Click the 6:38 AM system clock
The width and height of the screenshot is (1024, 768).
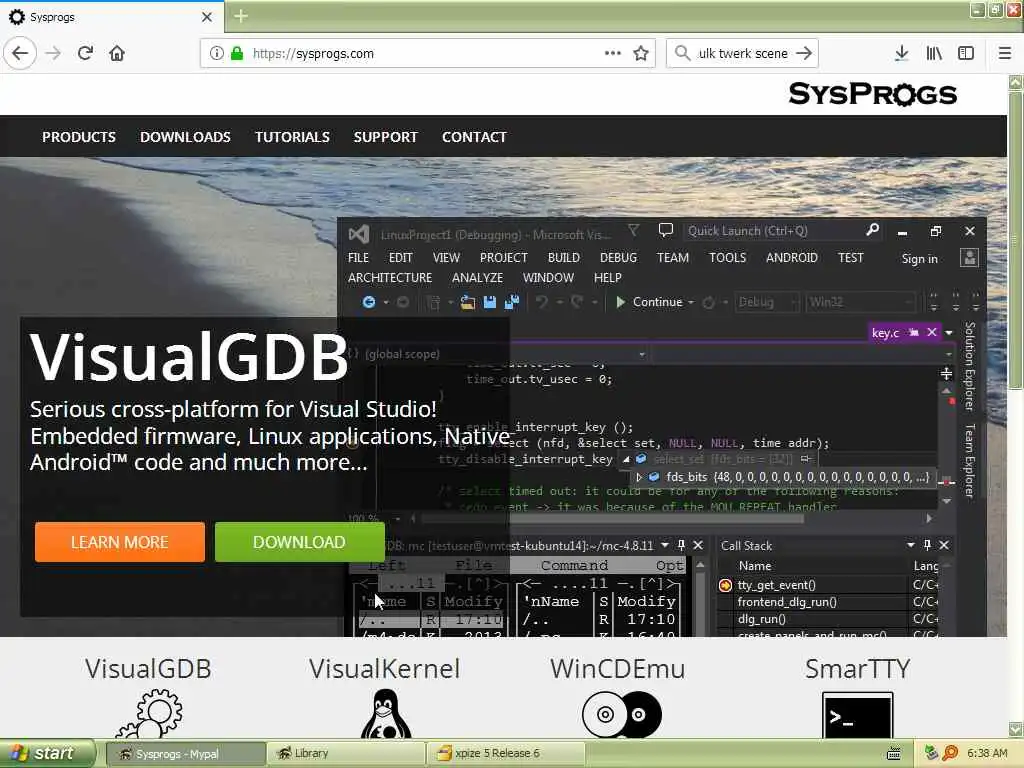(987, 754)
